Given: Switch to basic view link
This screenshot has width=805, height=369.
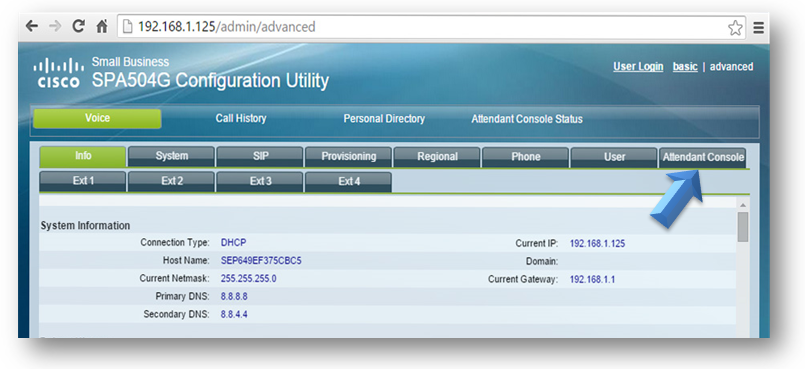Looking at the screenshot, I should point(685,67).
